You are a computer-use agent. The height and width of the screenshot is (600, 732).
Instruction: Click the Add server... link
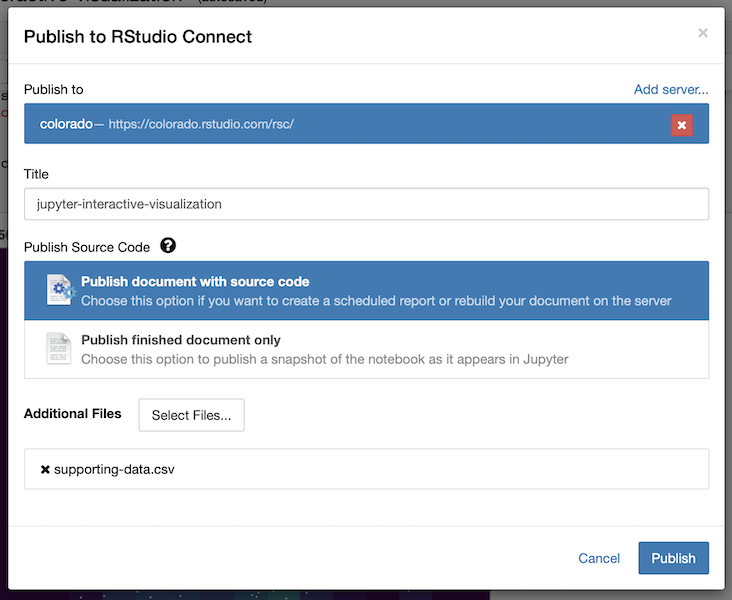click(x=671, y=89)
